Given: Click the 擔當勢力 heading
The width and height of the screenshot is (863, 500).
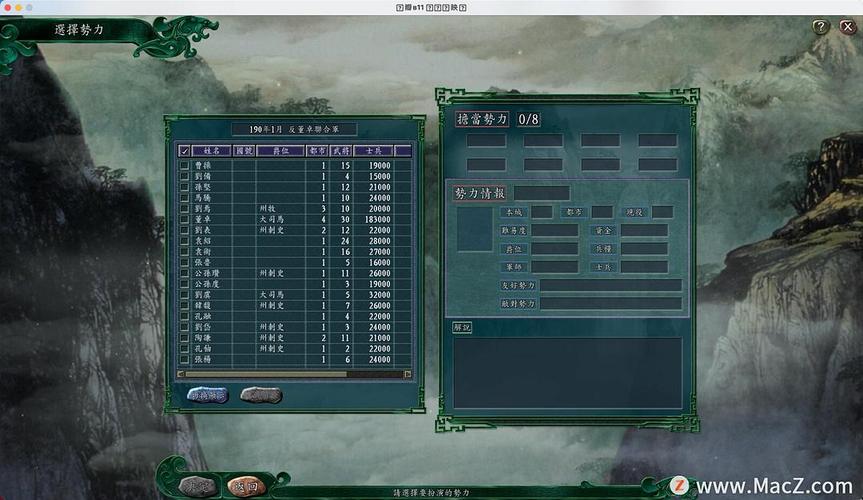Looking at the screenshot, I should click(482, 119).
